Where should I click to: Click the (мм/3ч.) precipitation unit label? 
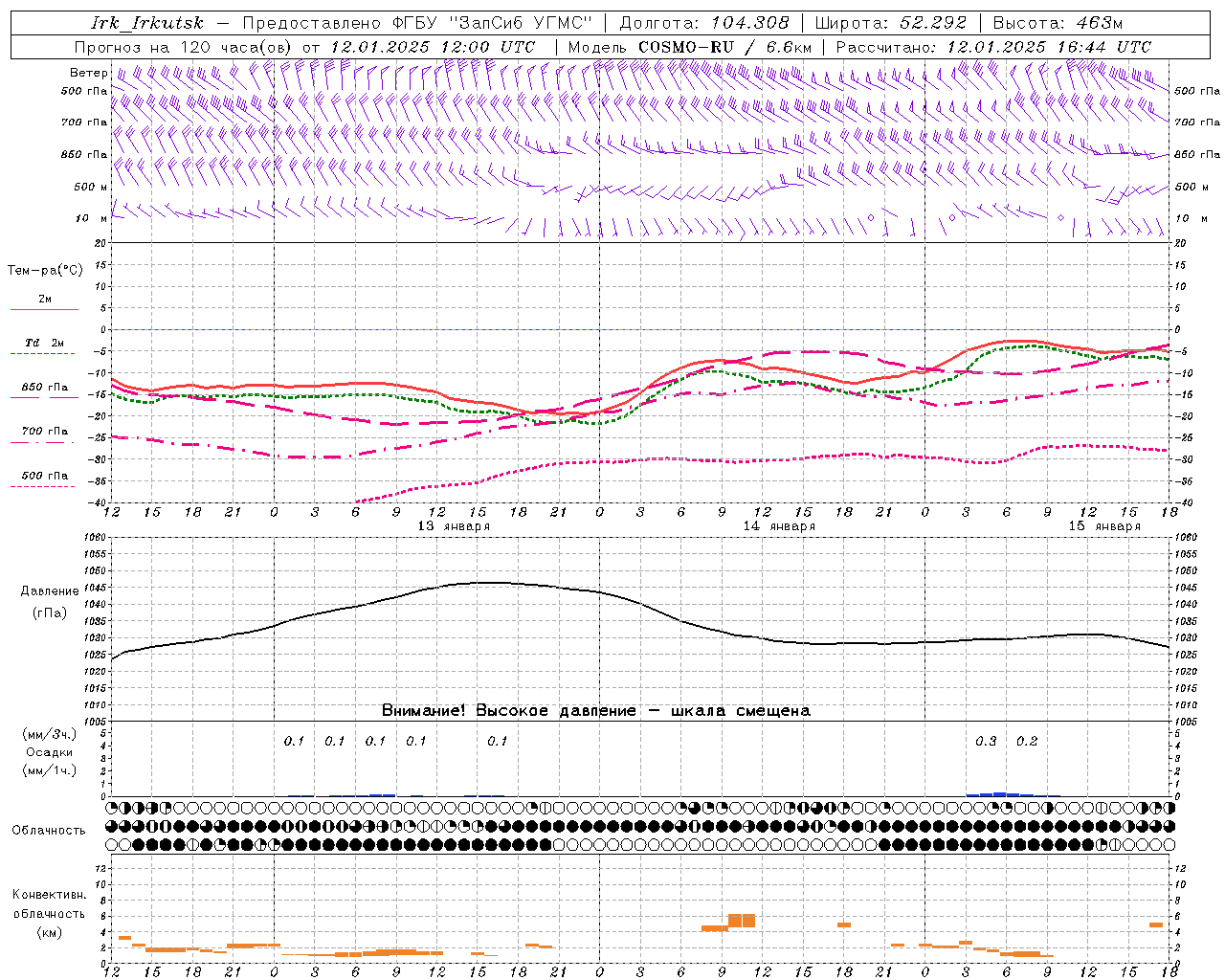click(x=49, y=734)
